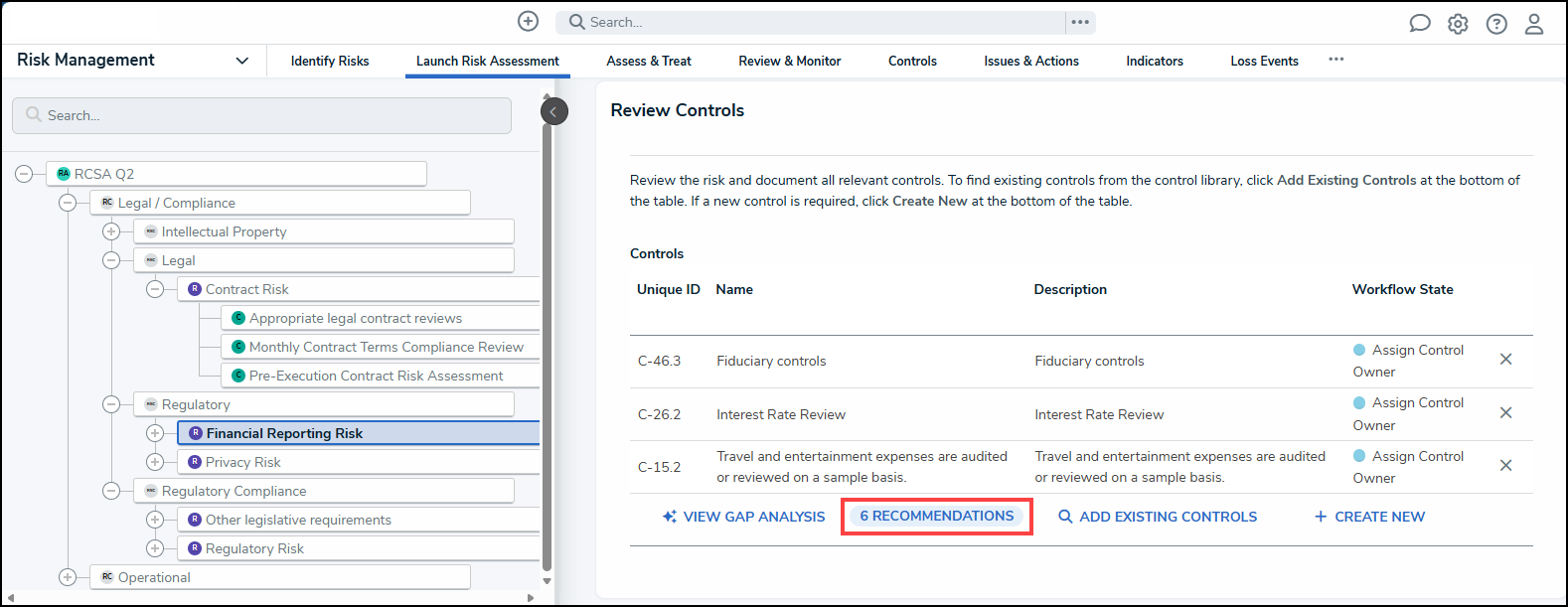Select the Launch Risk Assessment tab

488,61
